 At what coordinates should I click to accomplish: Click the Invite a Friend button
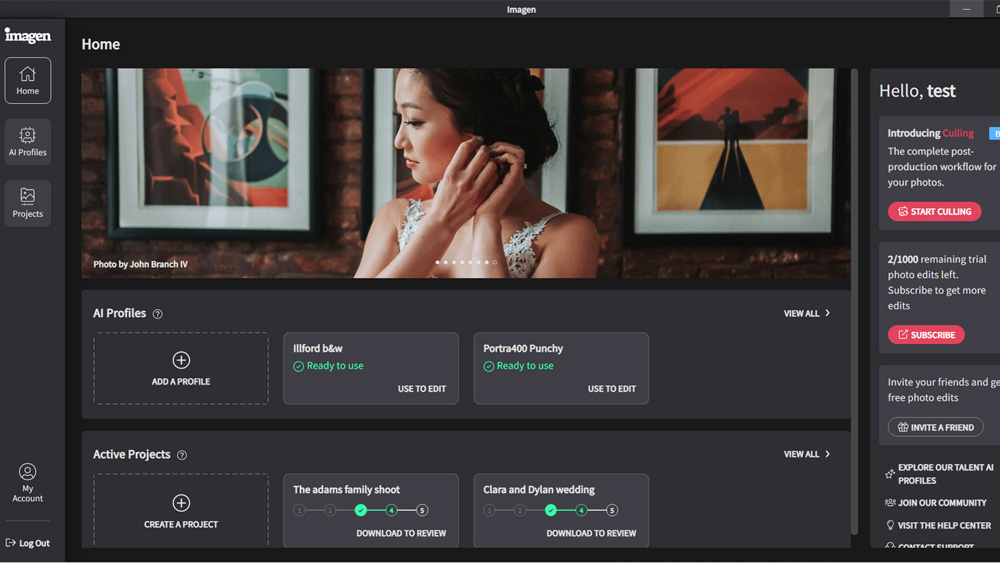[935, 427]
